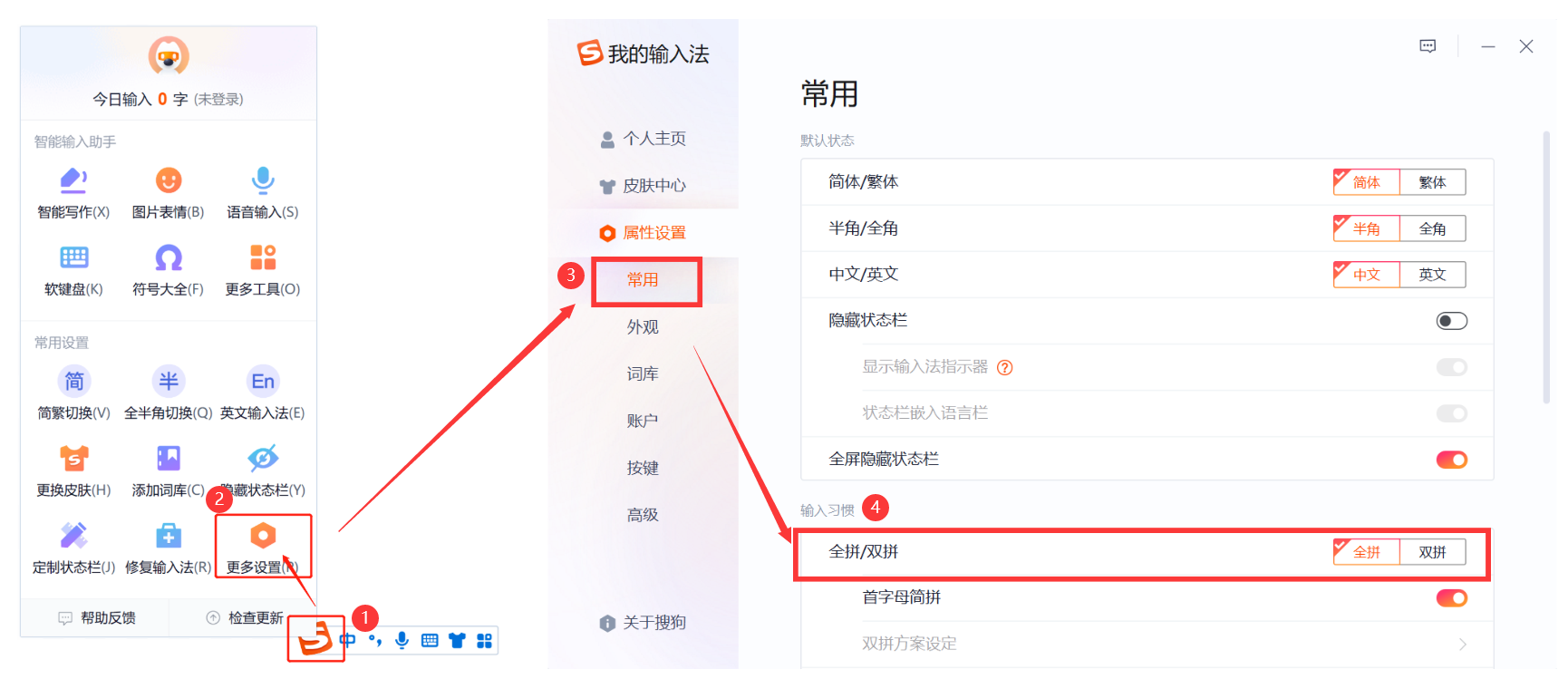
Task: Click the Sogou S logo on status bar
Action: click(315, 640)
